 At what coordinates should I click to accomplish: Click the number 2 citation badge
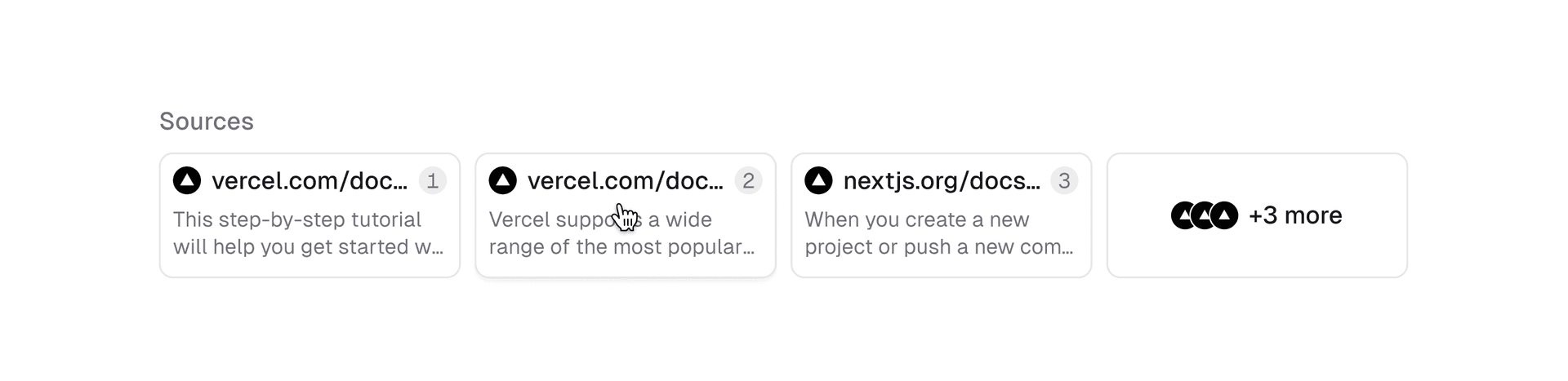click(x=748, y=180)
